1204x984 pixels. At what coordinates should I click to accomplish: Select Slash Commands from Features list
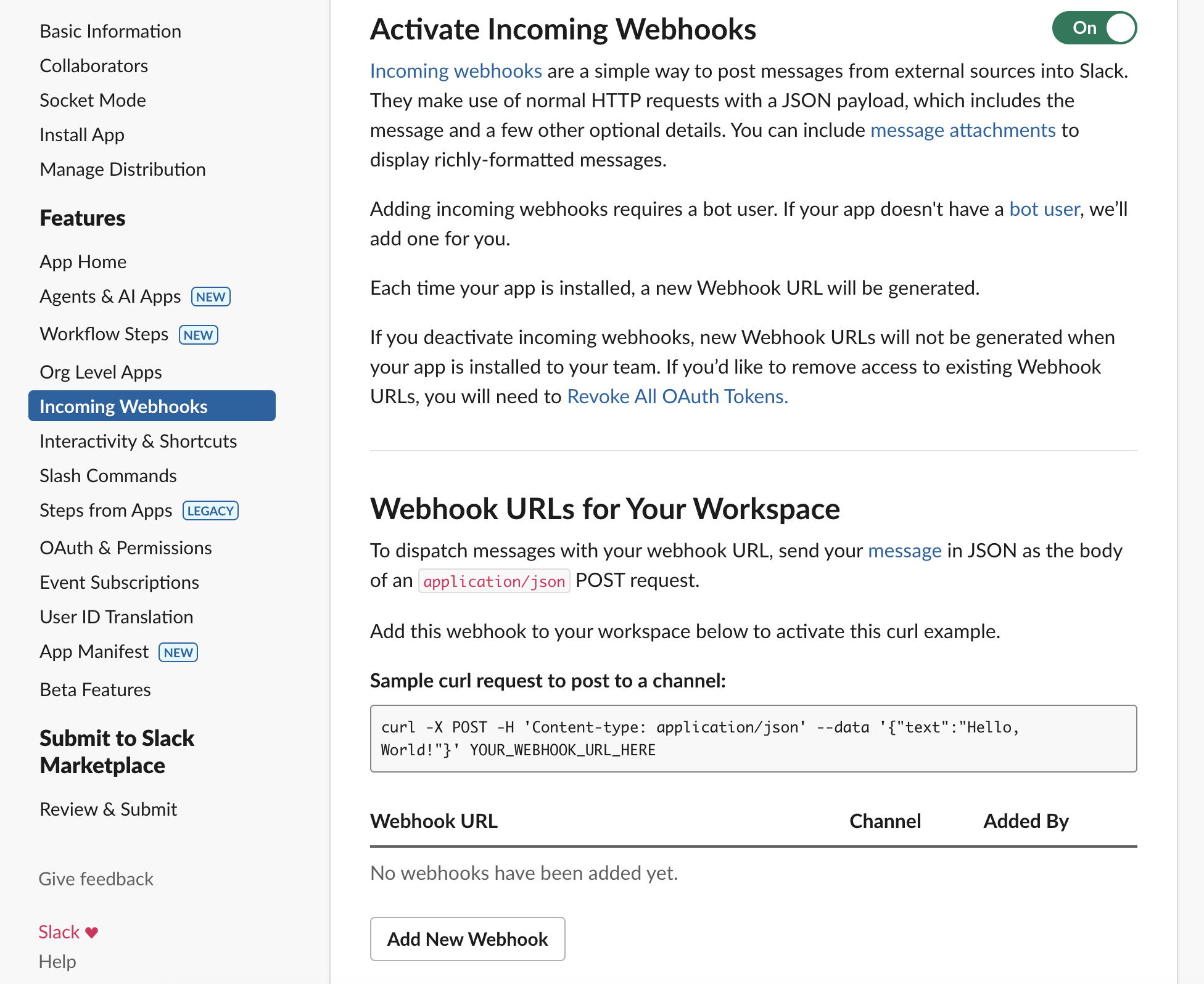tap(108, 476)
